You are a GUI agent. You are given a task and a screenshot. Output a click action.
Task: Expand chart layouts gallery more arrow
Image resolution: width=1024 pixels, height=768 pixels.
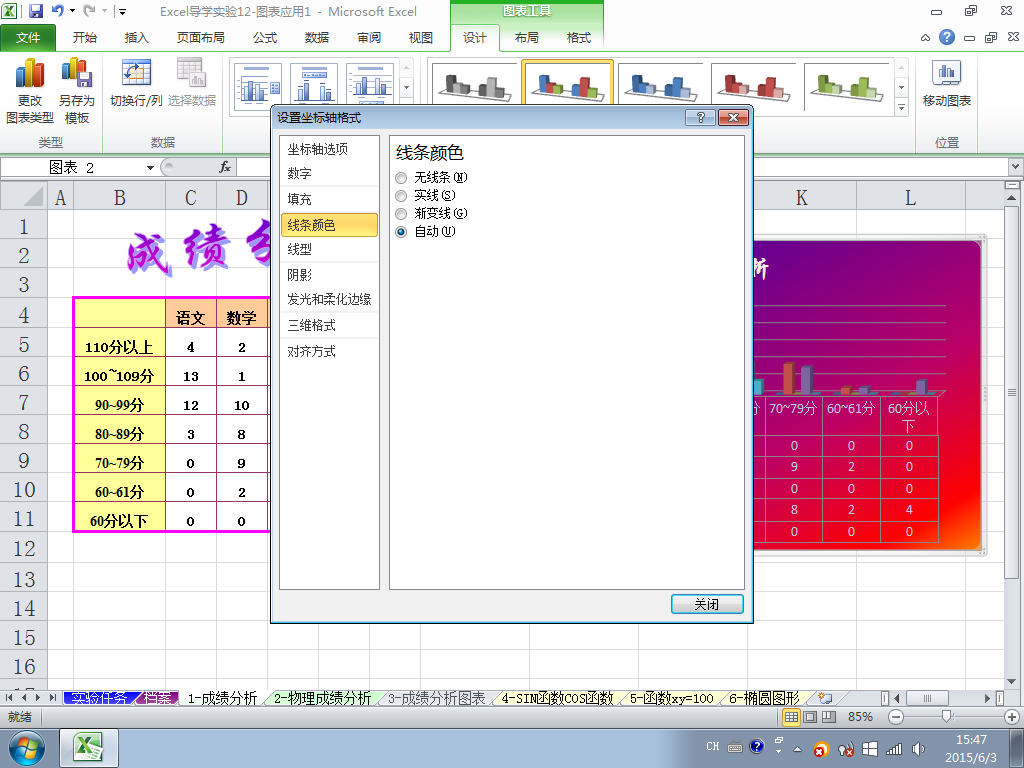pos(406,87)
